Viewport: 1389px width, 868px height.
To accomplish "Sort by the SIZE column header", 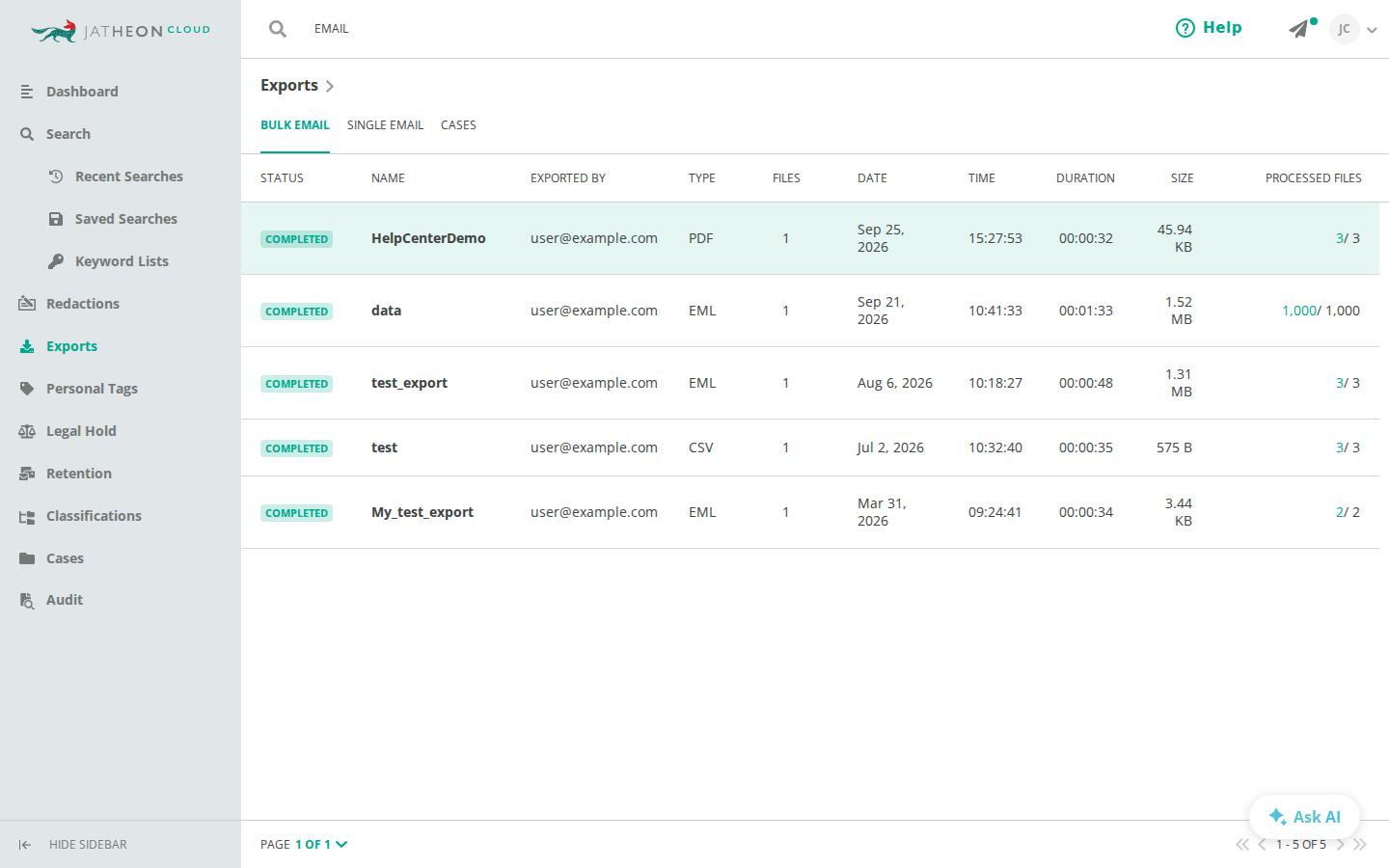I will (x=1183, y=178).
